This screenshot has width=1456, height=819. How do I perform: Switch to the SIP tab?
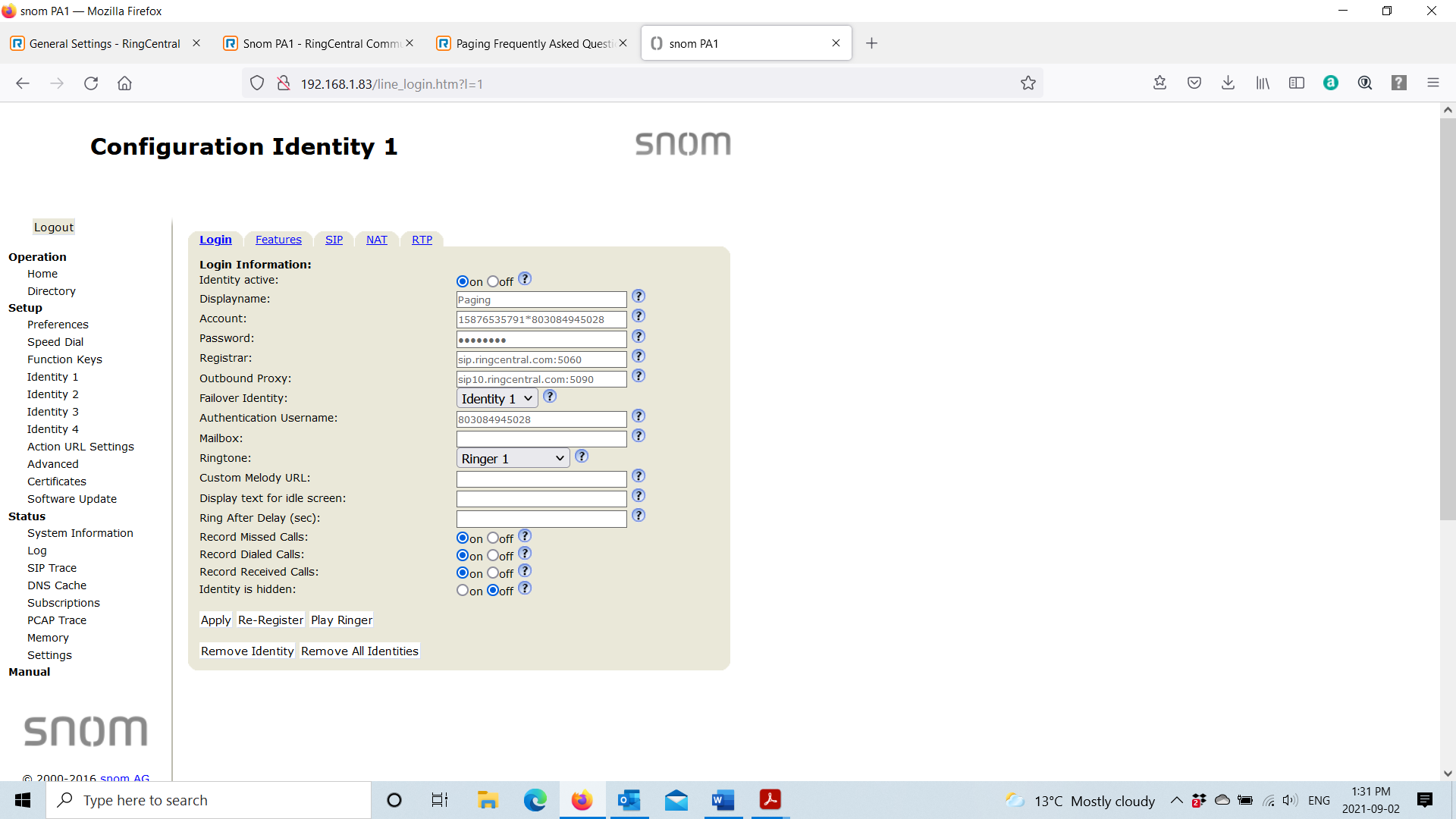(334, 240)
